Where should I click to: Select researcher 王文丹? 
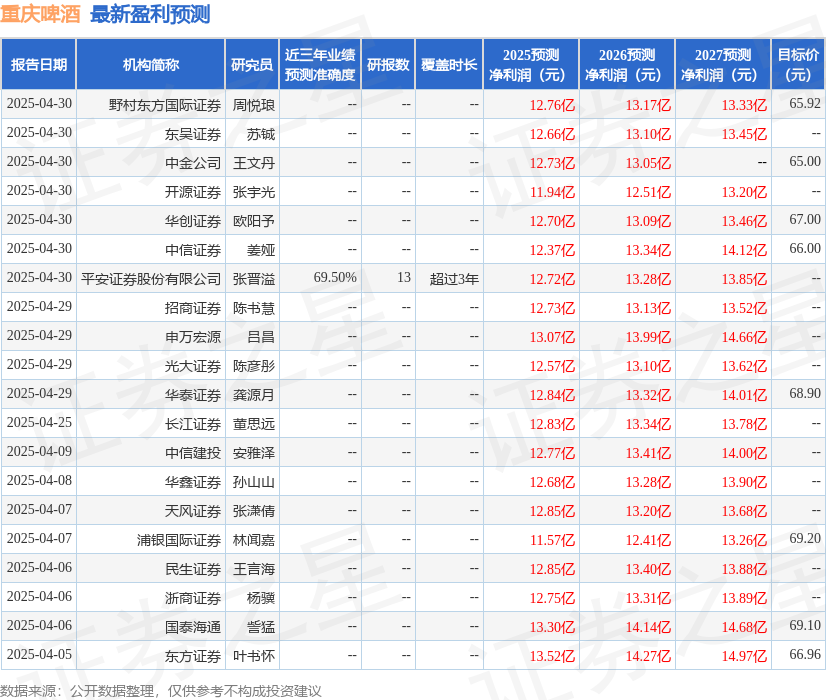(254, 163)
